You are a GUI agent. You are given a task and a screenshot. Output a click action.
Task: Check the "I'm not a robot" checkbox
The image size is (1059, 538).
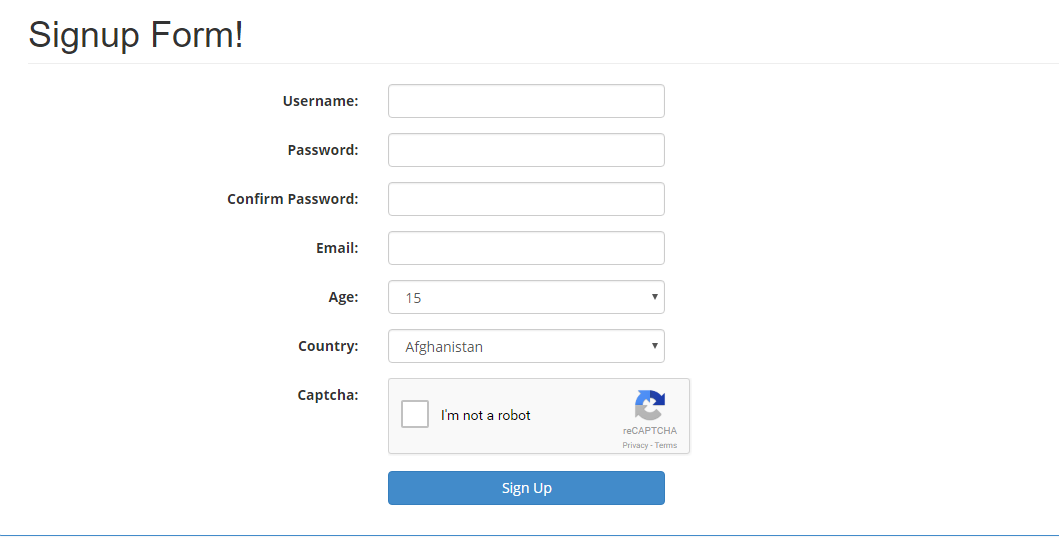click(x=415, y=414)
